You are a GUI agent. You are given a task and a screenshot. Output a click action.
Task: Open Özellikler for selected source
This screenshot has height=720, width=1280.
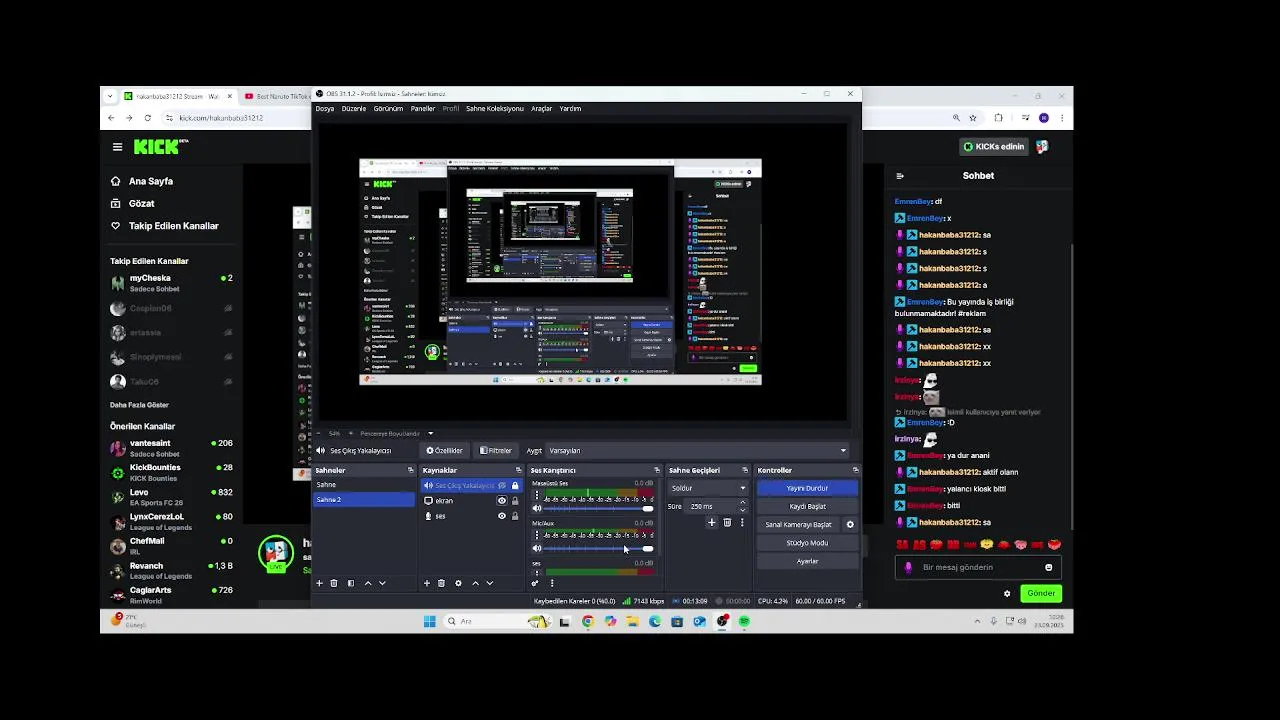pos(445,450)
